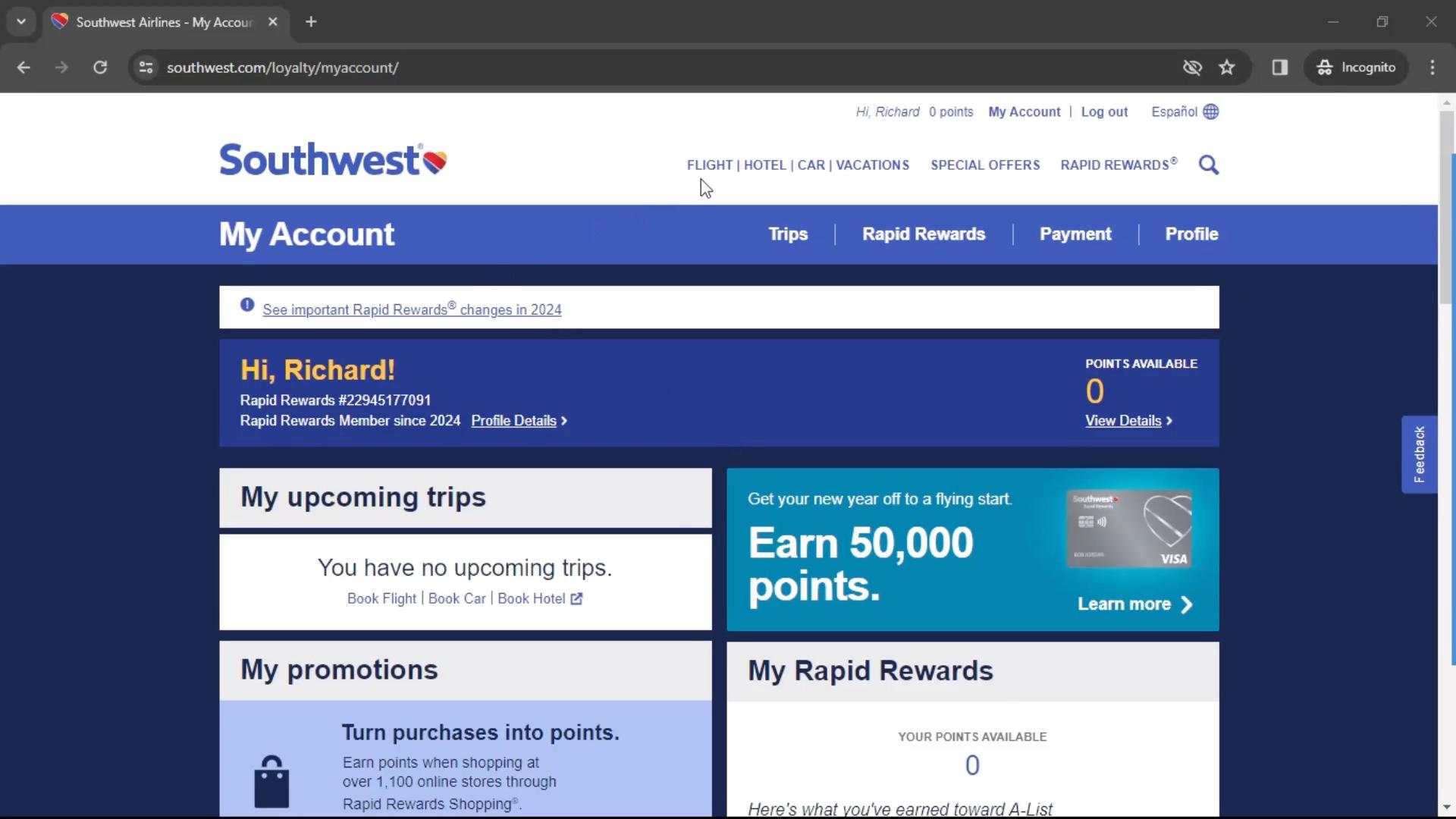The image size is (1456, 819).
Task: Select SPECIAL OFFERS menu item
Action: click(984, 165)
